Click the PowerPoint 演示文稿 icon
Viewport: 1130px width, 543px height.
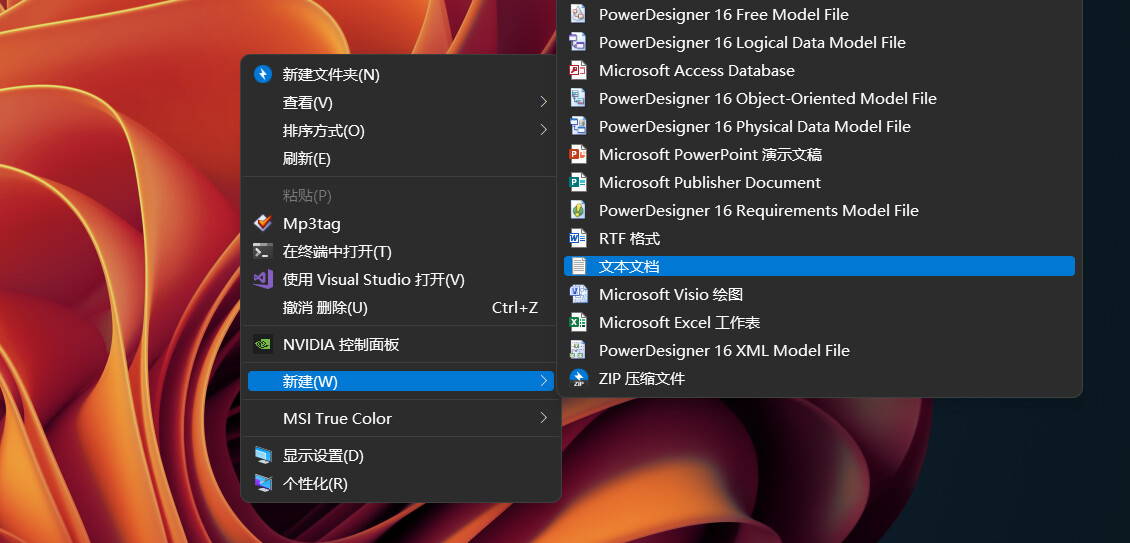(578, 154)
